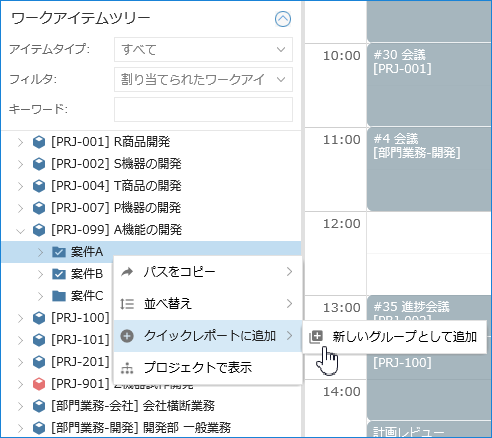Collapse the PRJ-099 A機能の開発 tree node
The width and height of the screenshot is (492, 438).
pos(21,230)
